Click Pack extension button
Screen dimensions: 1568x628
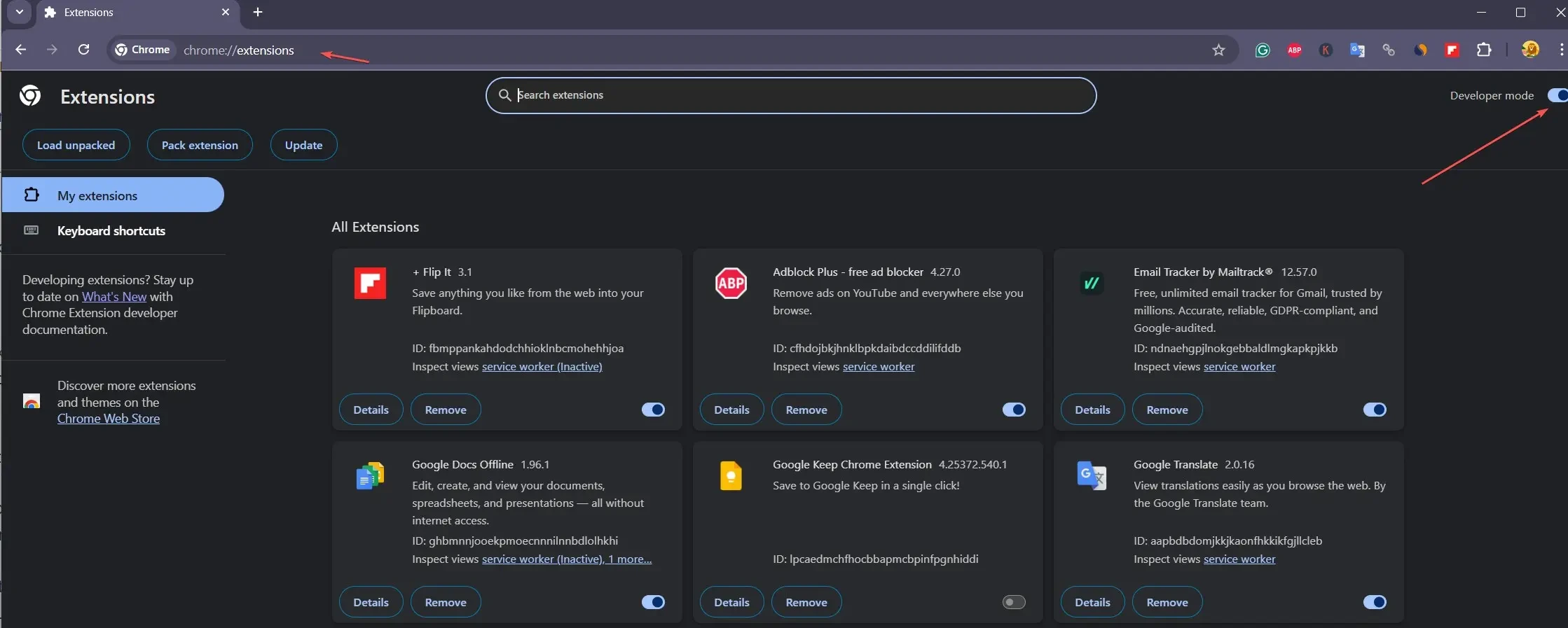pyautogui.click(x=200, y=145)
